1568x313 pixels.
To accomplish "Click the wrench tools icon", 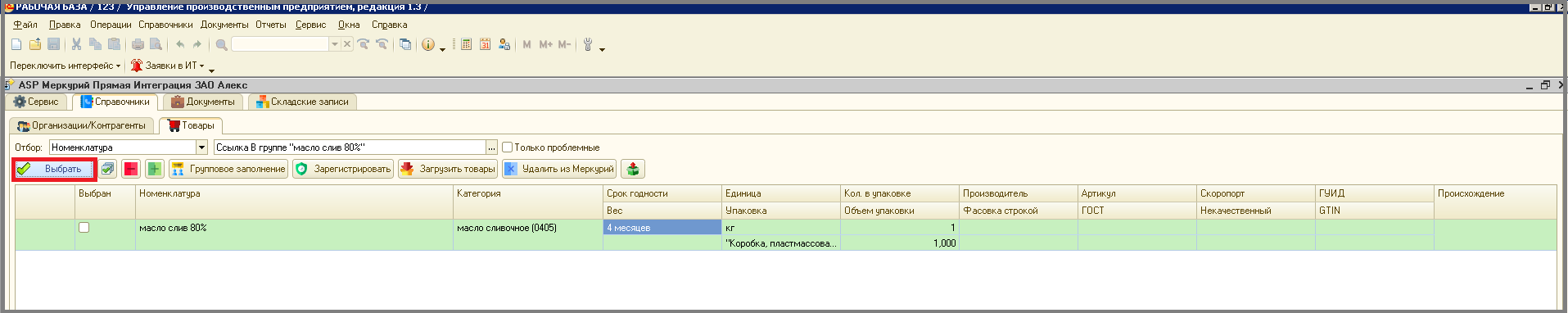I will [x=587, y=44].
